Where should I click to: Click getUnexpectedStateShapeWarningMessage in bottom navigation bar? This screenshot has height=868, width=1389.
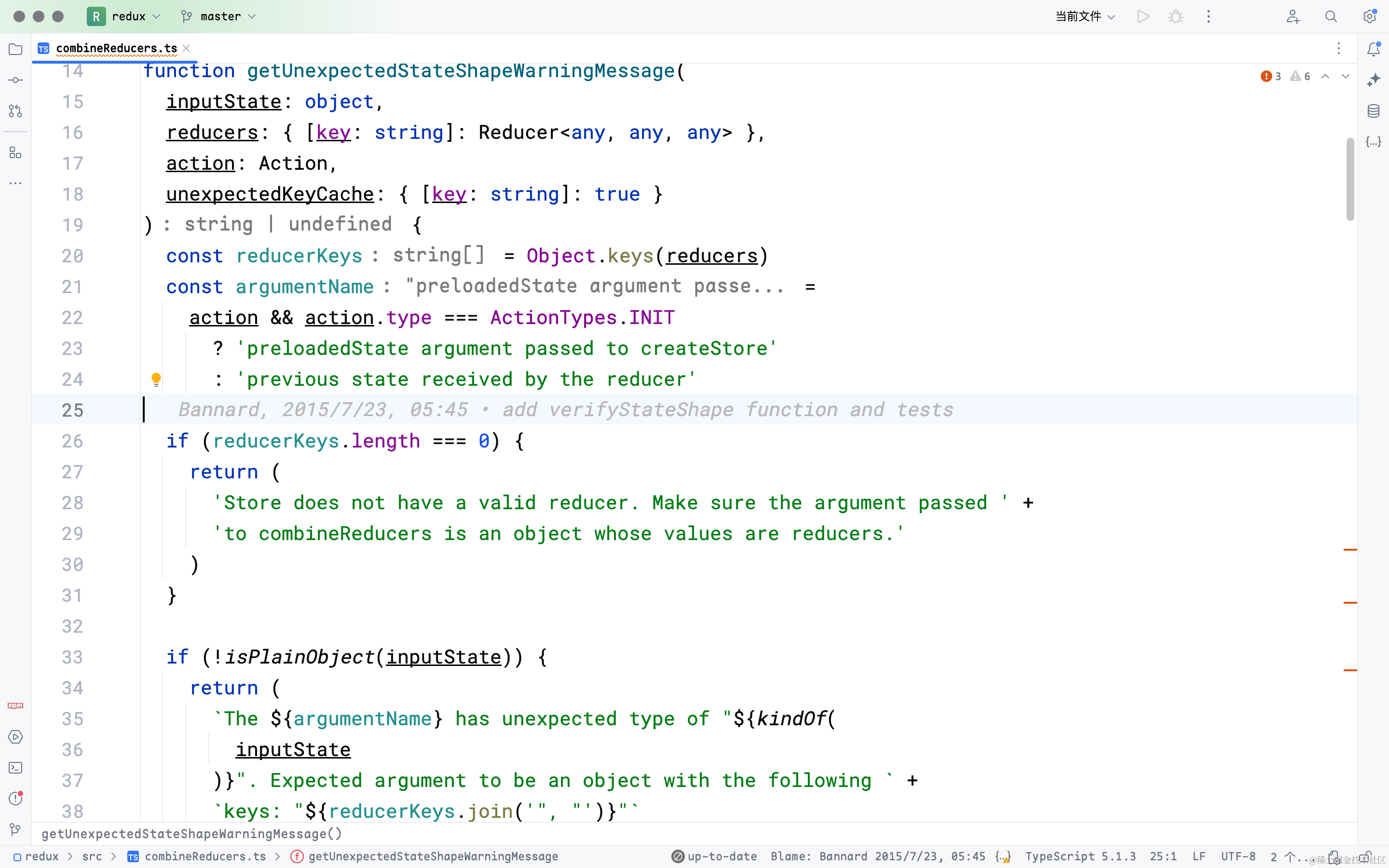424,856
